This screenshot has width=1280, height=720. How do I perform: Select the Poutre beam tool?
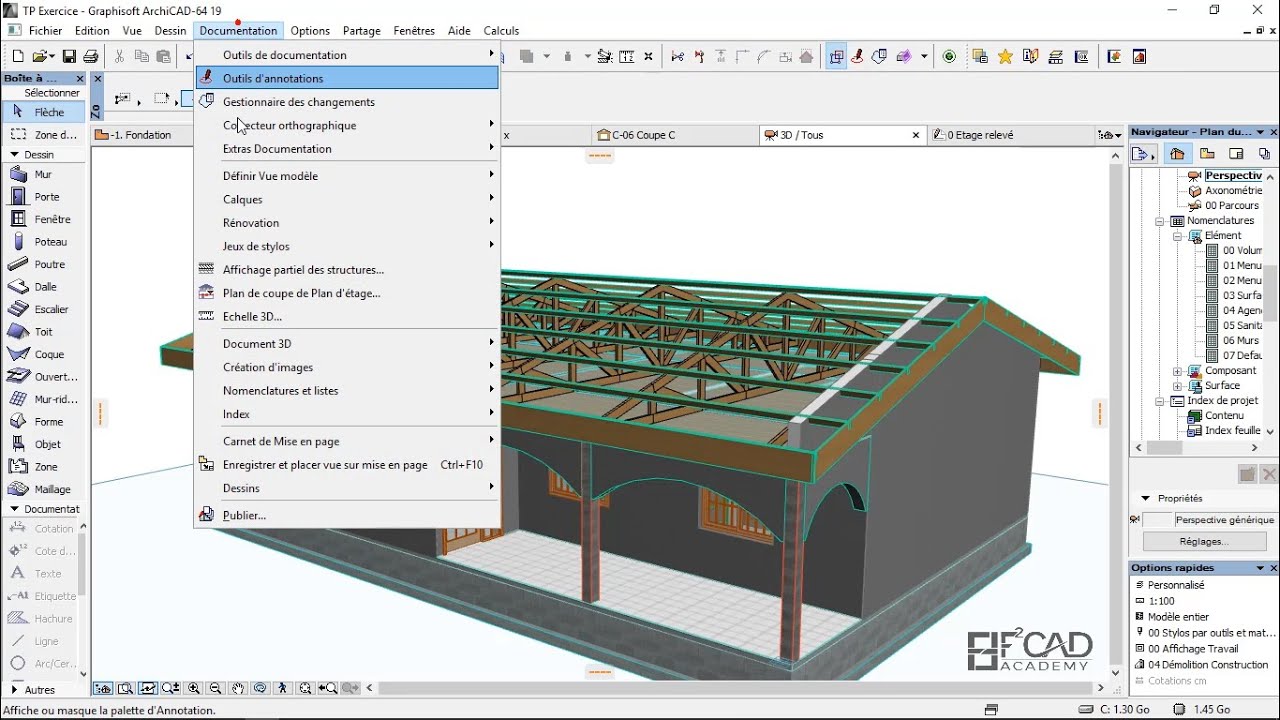pos(42,264)
